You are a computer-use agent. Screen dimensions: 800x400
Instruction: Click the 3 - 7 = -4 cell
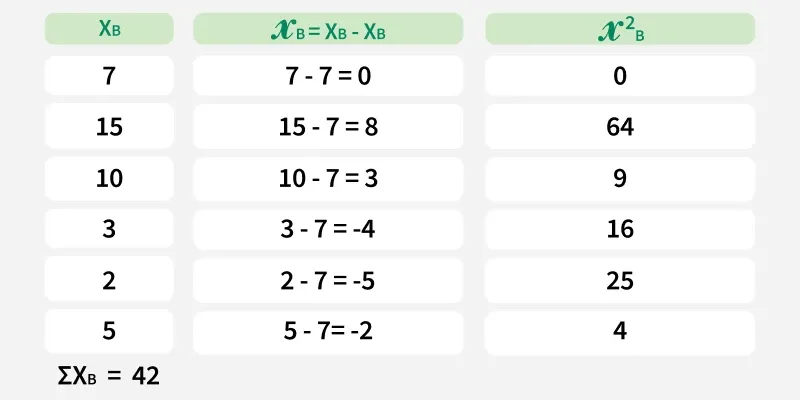click(x=328, y=229)
